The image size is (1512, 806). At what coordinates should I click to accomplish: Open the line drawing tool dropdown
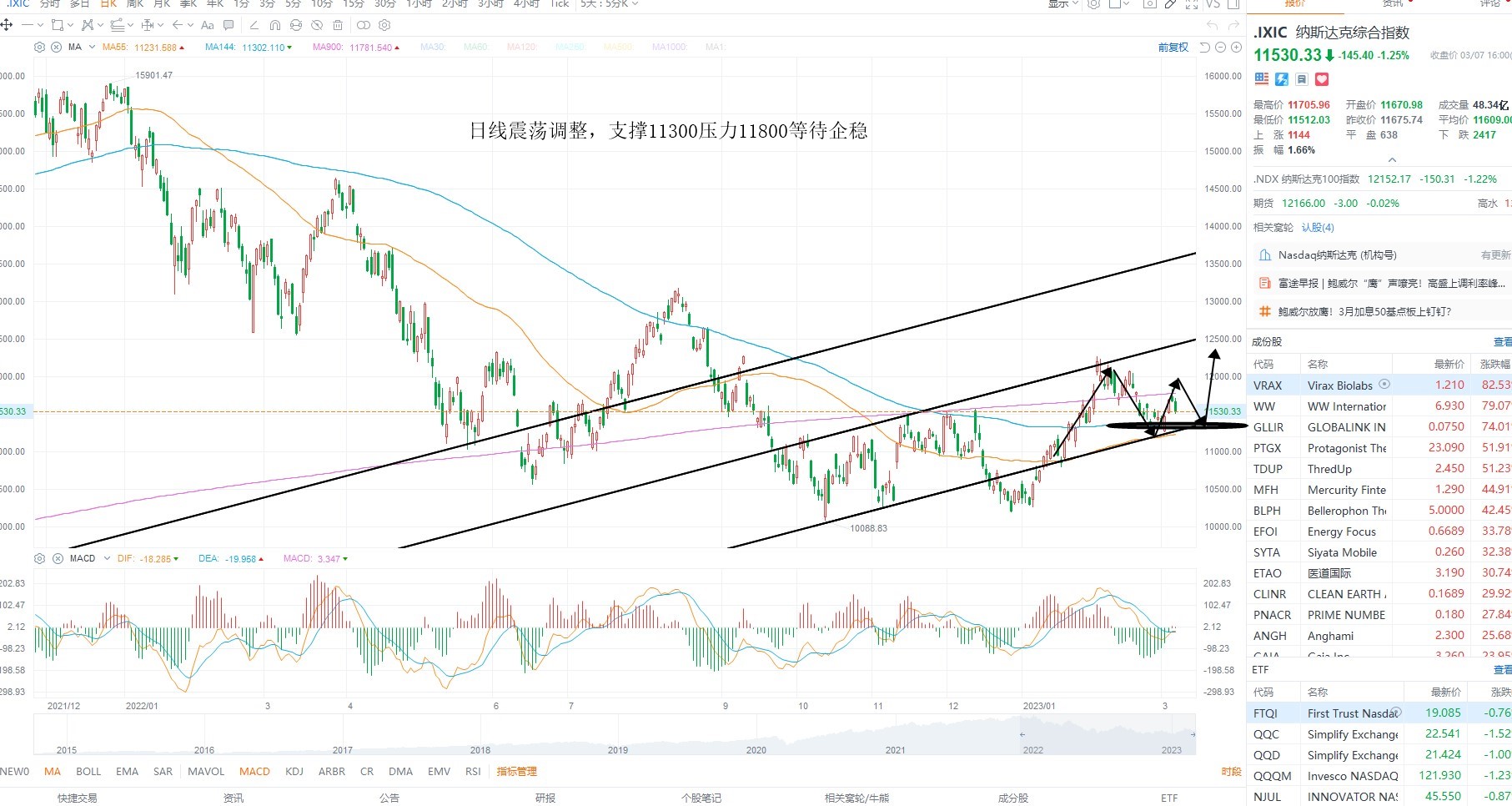40,25
